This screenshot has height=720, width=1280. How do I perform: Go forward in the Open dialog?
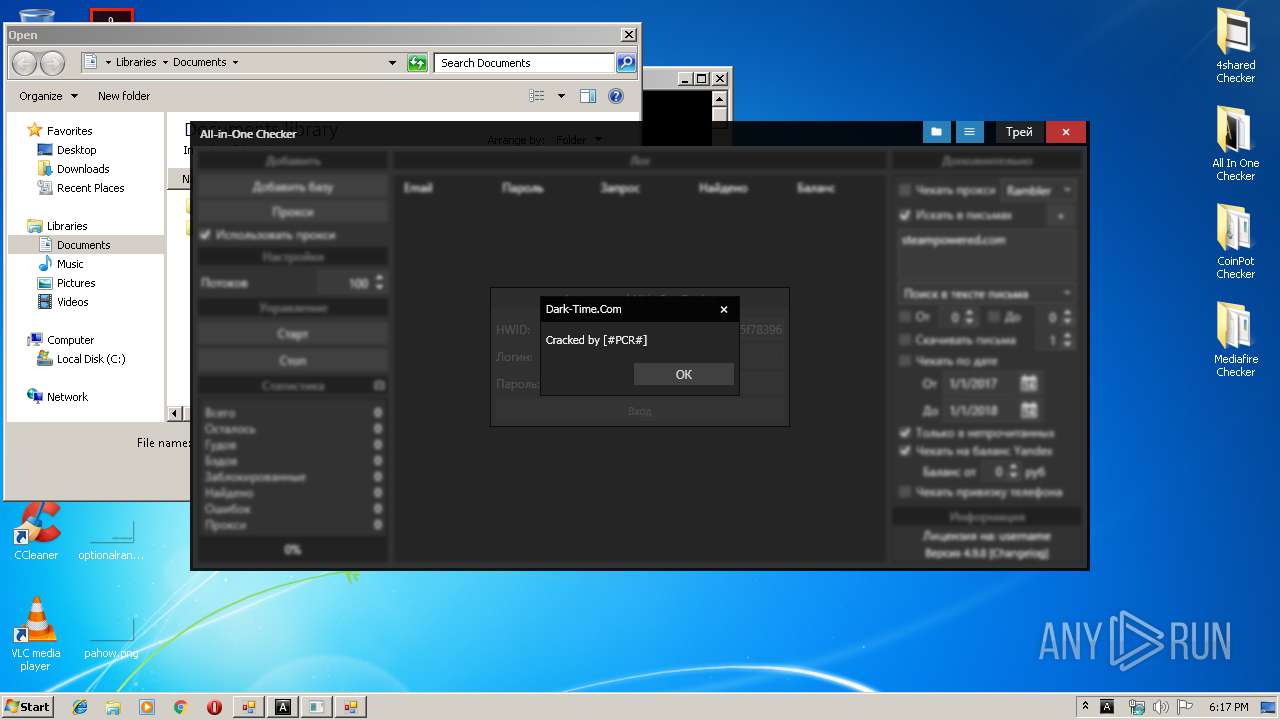coord(52,63)
